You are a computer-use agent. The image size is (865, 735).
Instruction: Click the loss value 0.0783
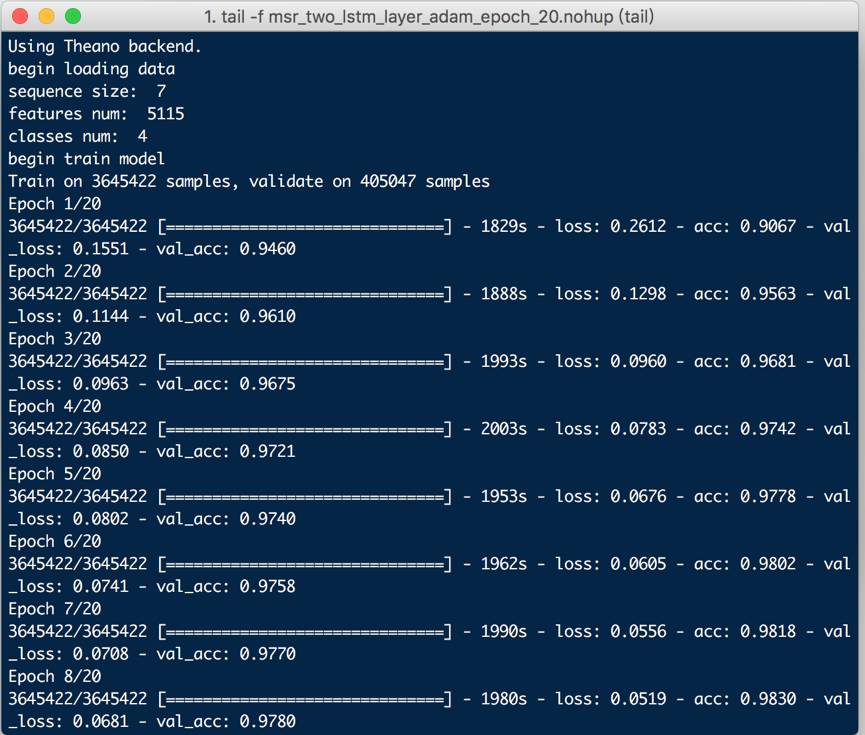pyautogui.click(x=638, y=429)
